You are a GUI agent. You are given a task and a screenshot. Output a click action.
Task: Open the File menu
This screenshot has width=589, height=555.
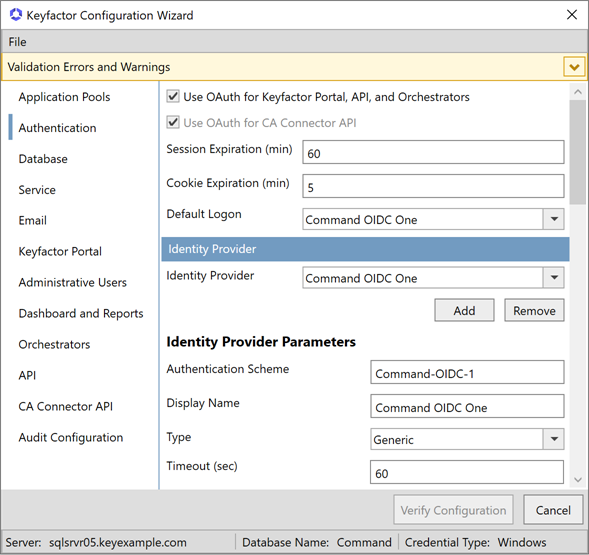click(17, 42)
